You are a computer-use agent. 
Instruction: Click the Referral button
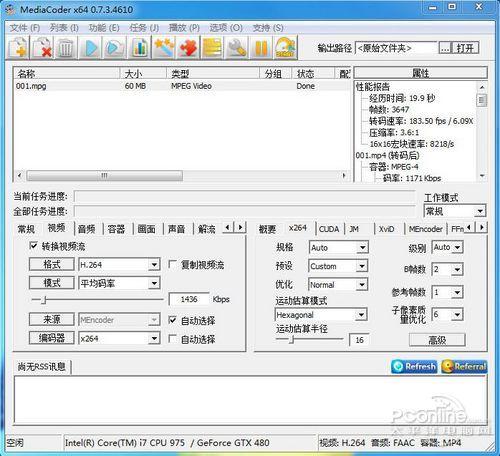click(x=464, y=366)
